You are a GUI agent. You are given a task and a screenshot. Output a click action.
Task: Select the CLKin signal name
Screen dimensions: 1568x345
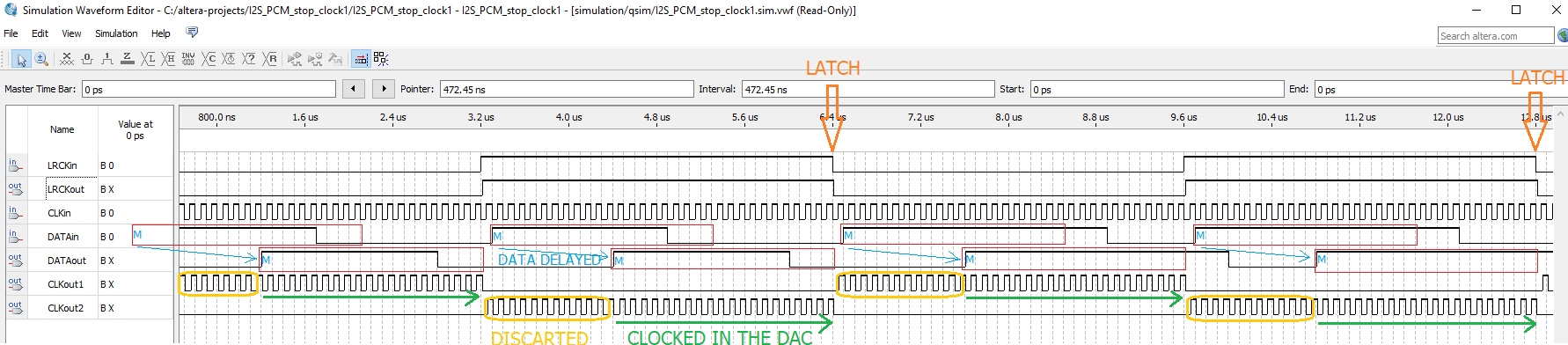(x=59, y=213)
